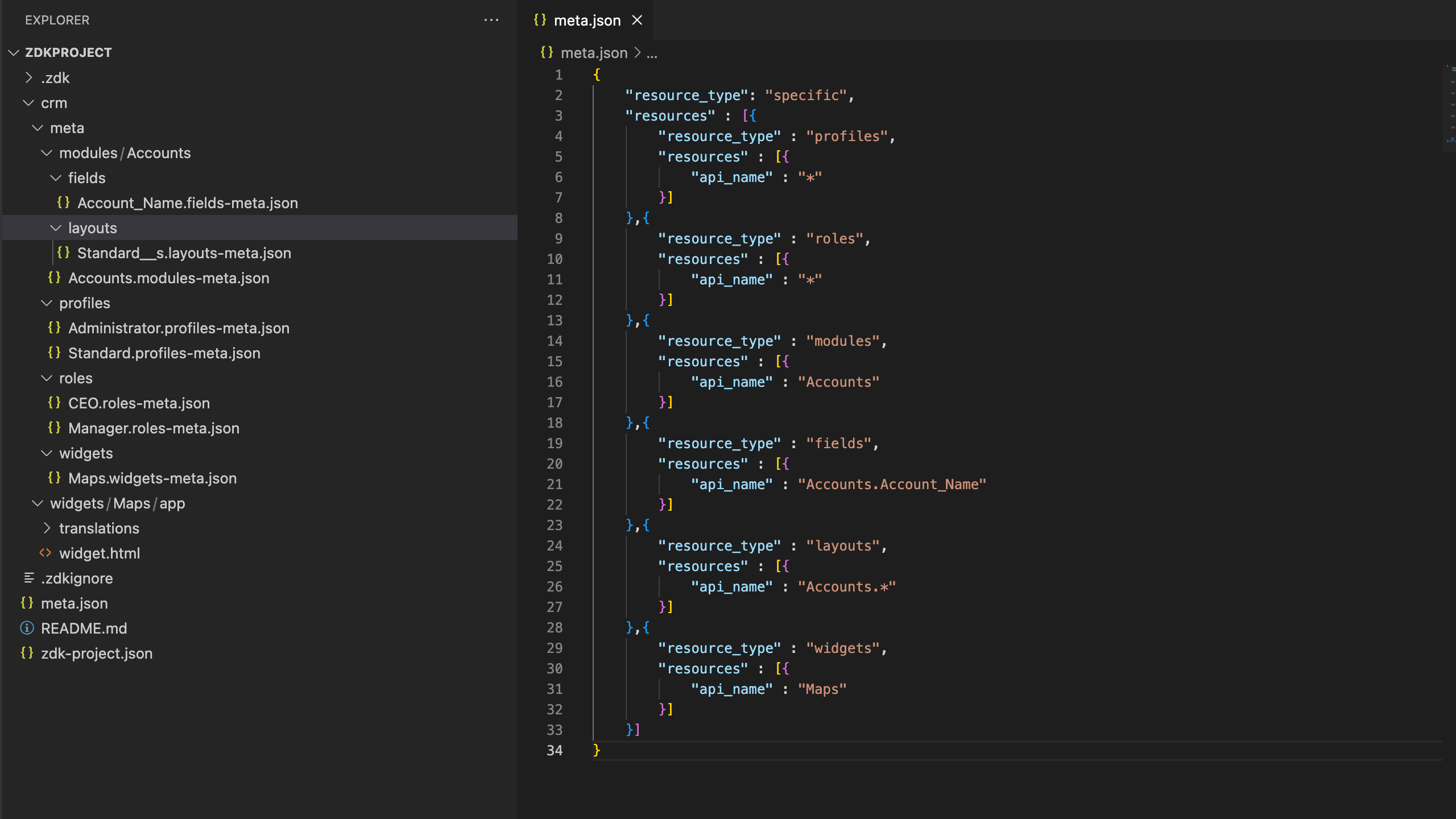Expand the .zdk folder
1456x819 pixels.
coord(29,77)
